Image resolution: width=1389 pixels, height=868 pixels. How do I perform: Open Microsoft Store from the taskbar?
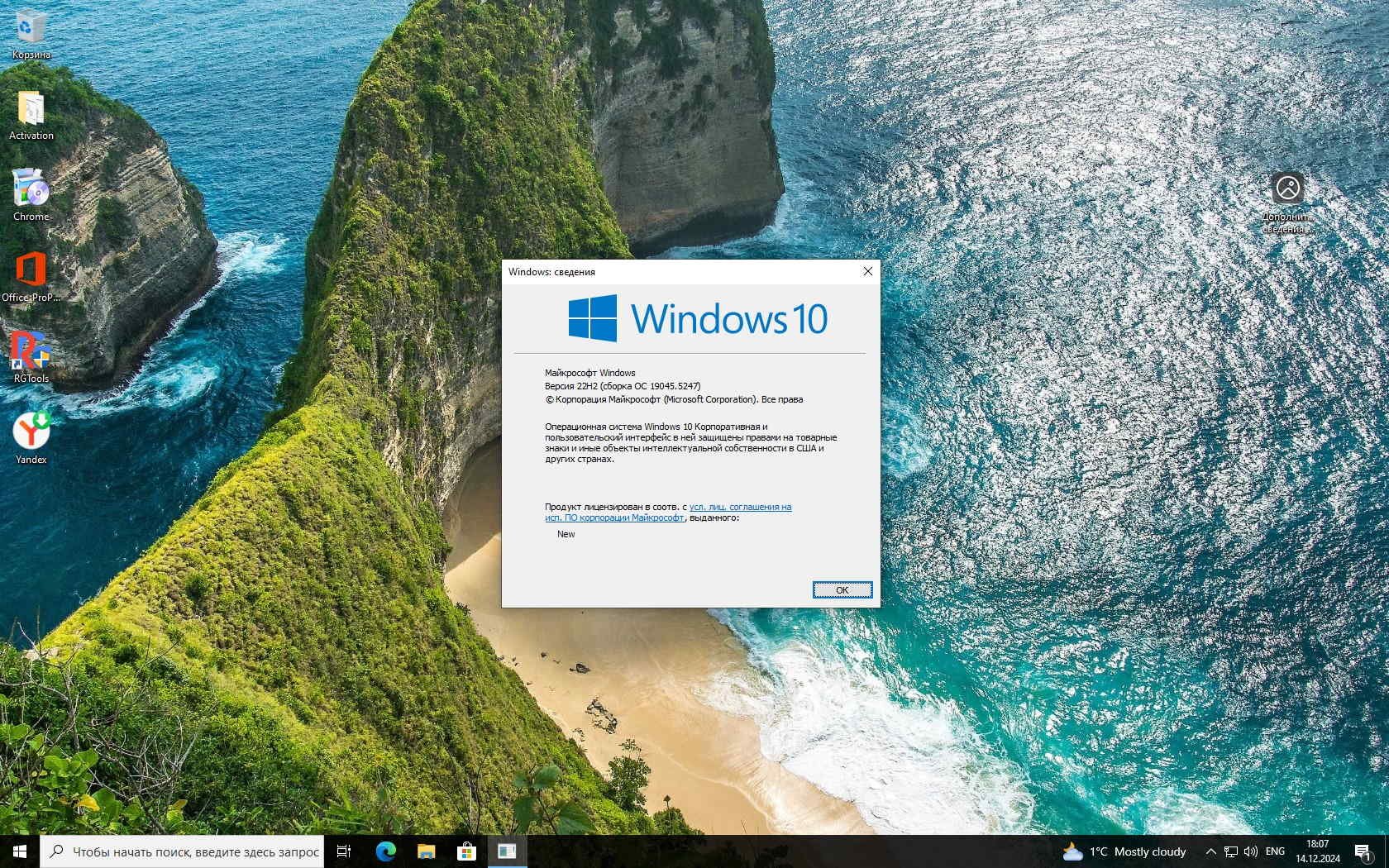[x=466, y=851]
